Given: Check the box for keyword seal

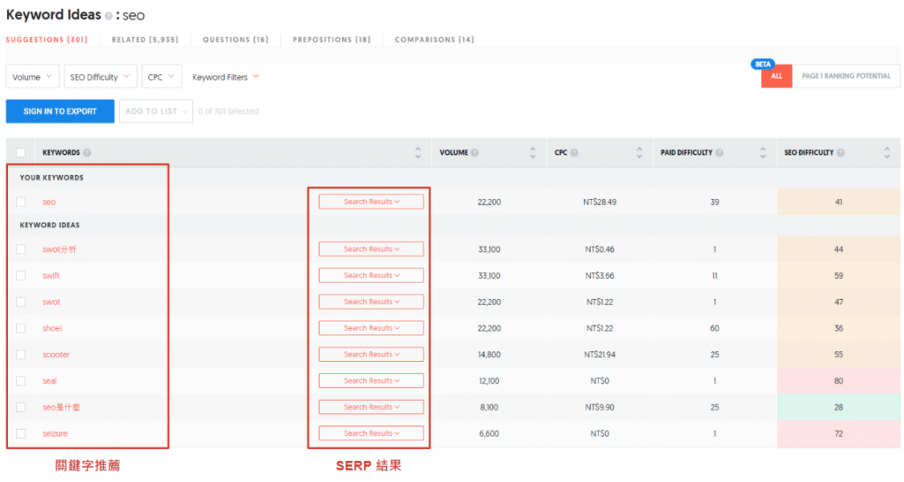Looking at the screenshot, I should (x=21, y=381).
